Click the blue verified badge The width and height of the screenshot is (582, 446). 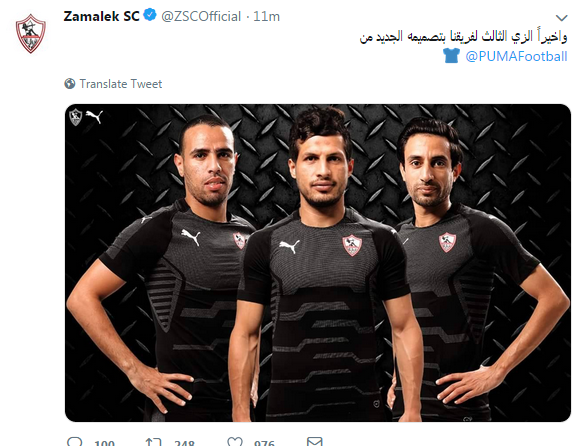(x=150, y=15)
